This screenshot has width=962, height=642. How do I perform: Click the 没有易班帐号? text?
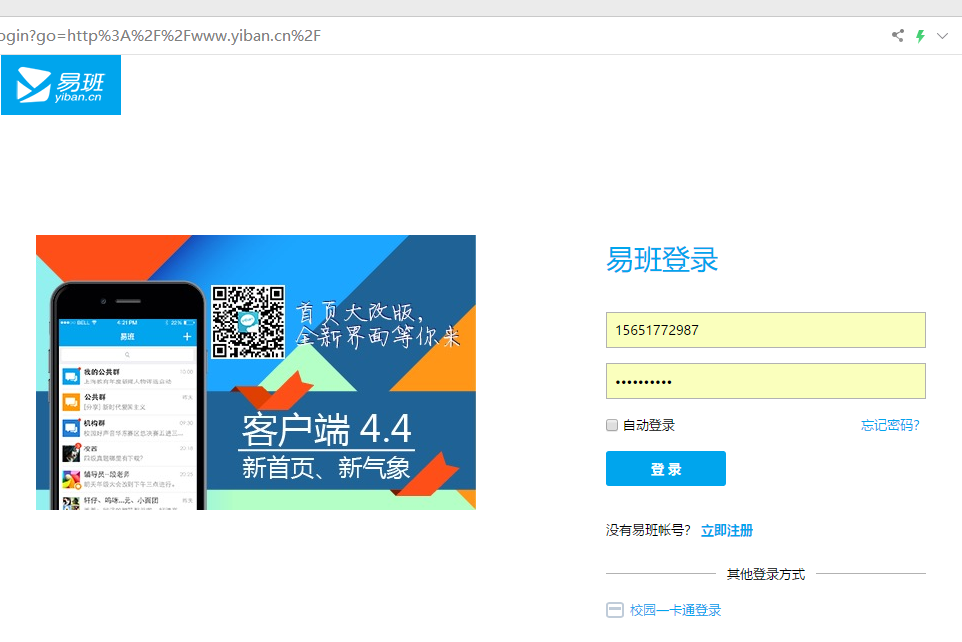pos(648,530)
